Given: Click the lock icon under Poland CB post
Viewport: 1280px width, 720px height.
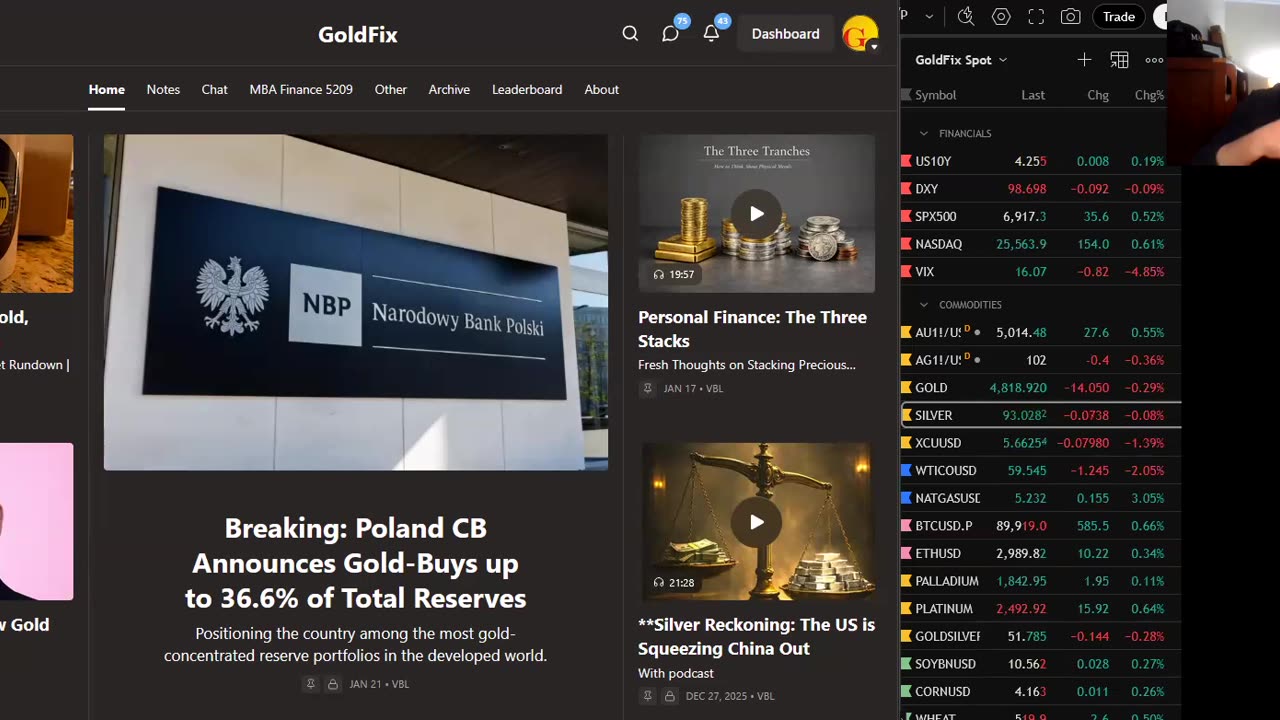Looking at the screenshot, I should click(x=333, y=684).
